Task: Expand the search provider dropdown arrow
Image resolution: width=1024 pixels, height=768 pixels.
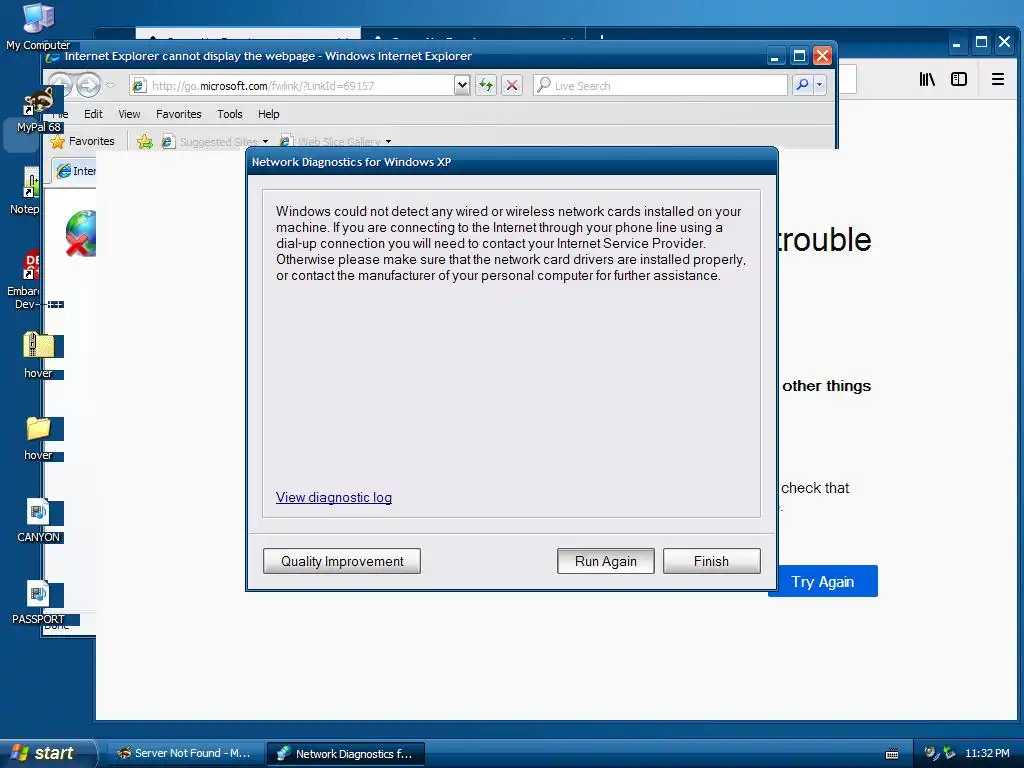Action: 819,85
